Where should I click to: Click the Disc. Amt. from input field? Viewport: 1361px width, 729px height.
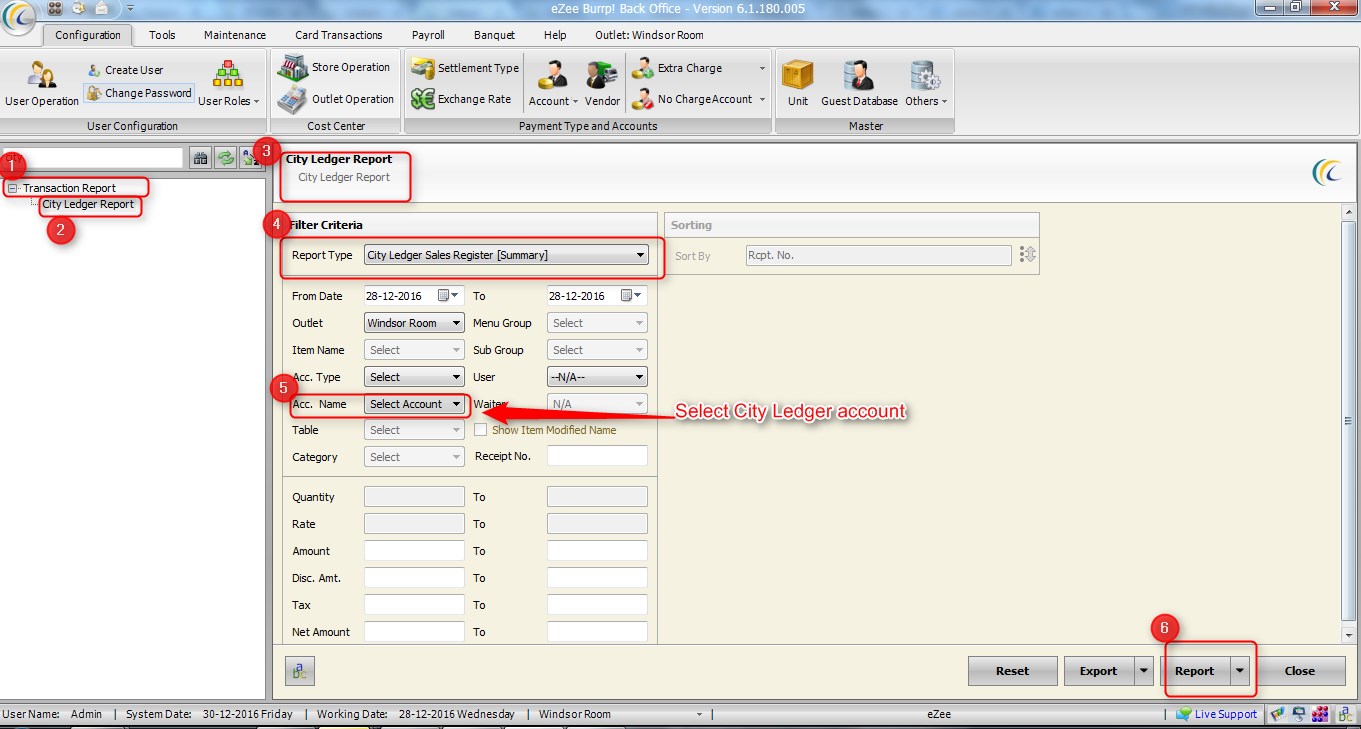(414, 578)
